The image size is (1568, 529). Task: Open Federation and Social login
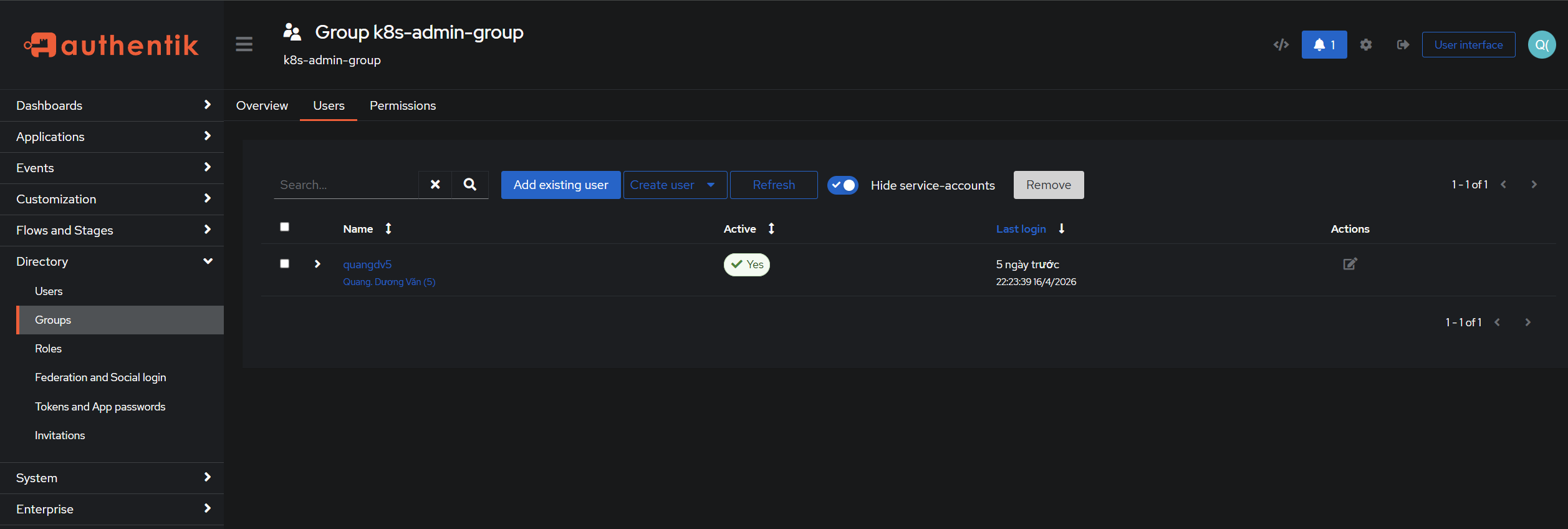pyautogui.click(x=120, y=377)
